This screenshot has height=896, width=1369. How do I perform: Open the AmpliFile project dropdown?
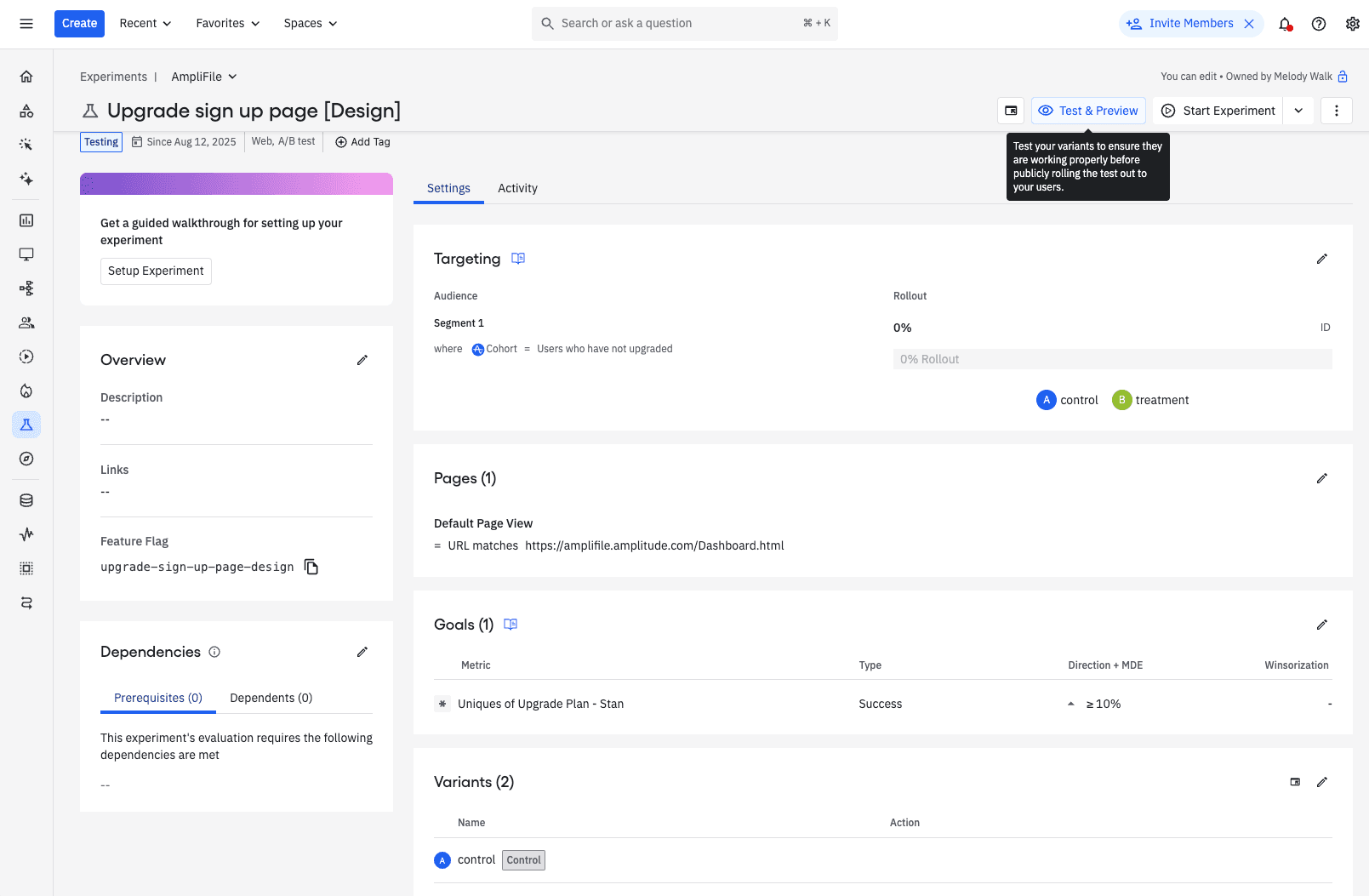pos(204,77)
